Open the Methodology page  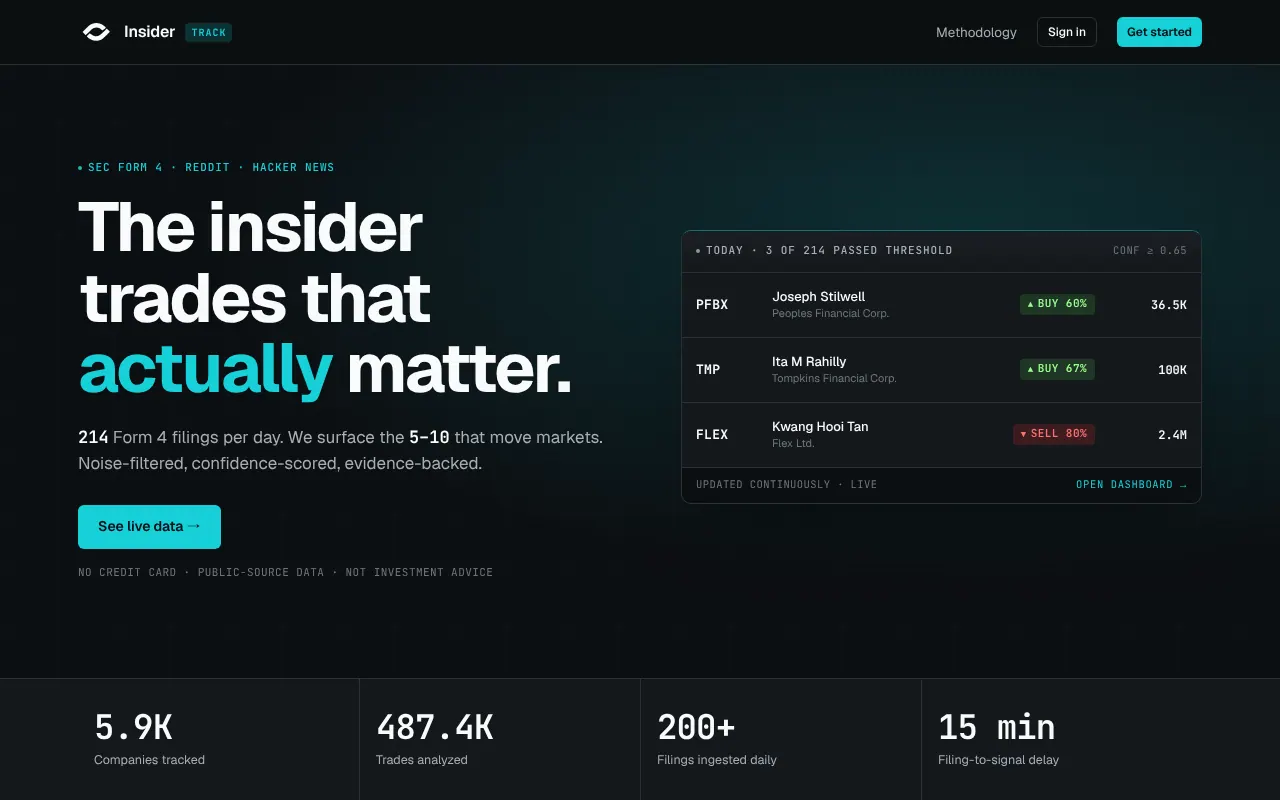976,32
